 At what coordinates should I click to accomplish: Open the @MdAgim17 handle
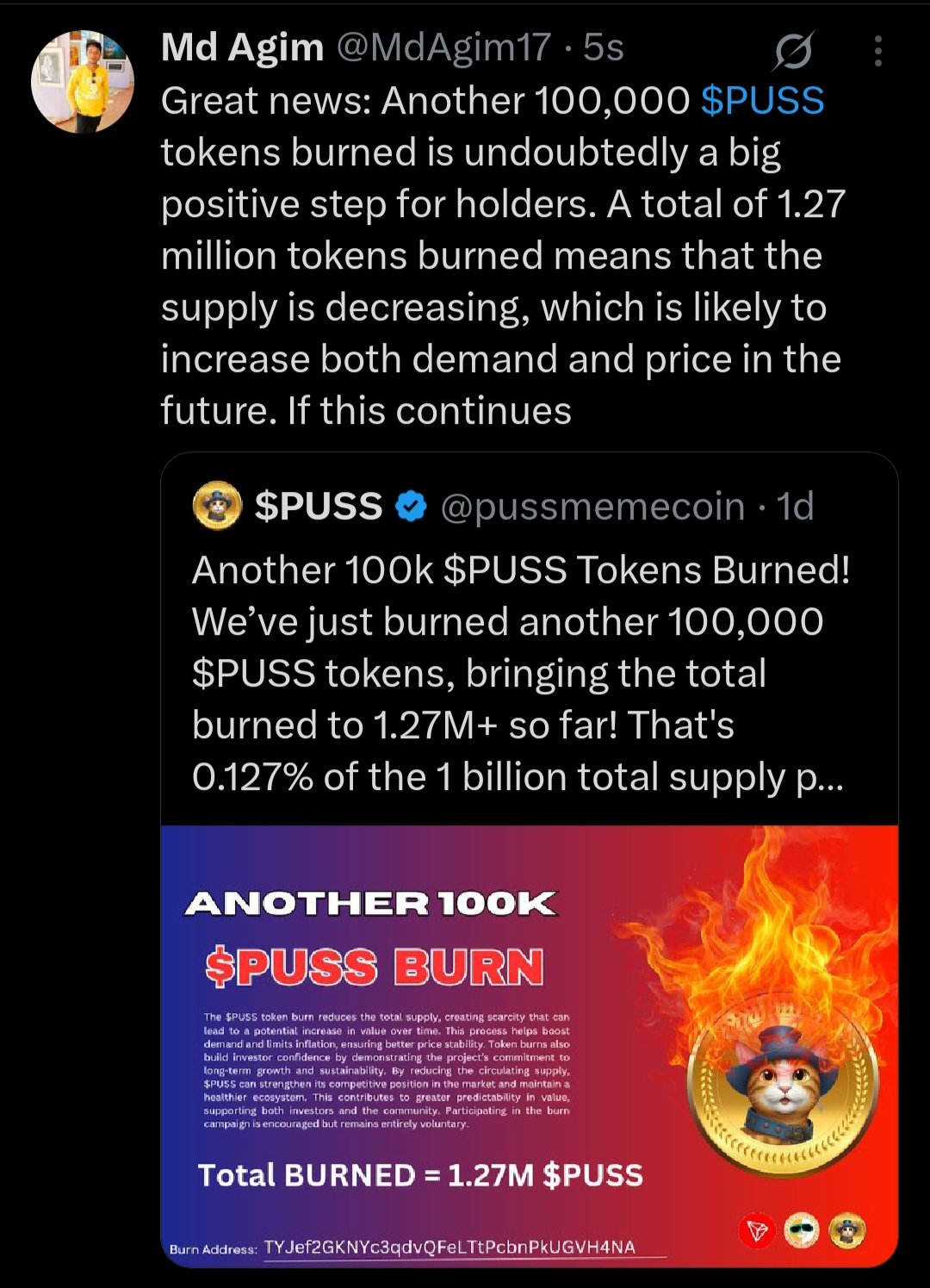443,48
